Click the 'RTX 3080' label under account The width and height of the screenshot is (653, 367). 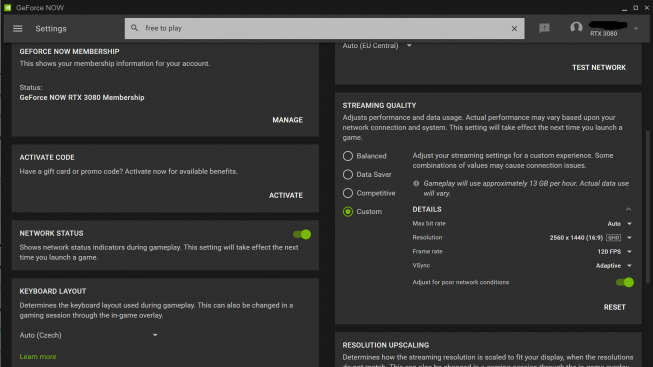603,34
